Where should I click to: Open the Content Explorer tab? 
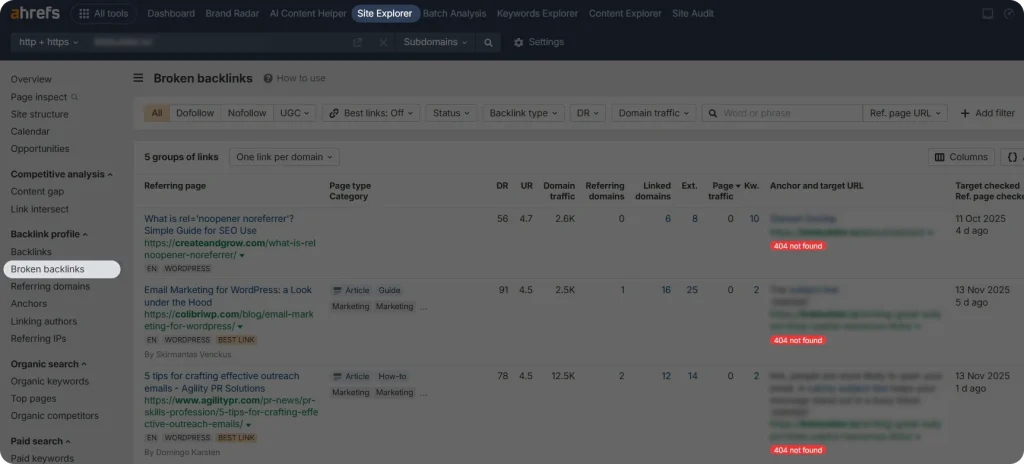click(625, 14)
